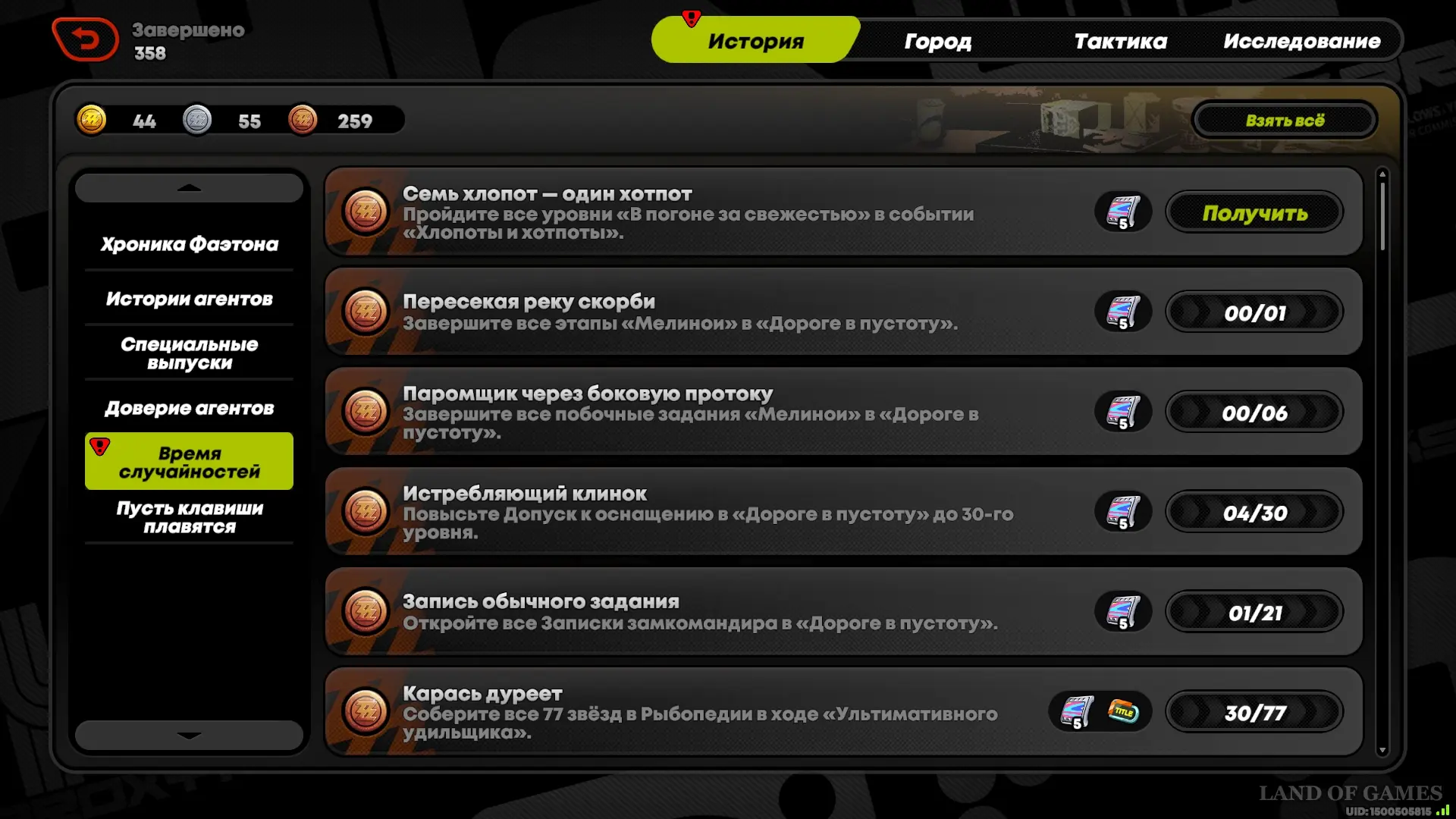Switch to the Тактика tab
Viewport: 1456px width, 819px height.
click(x=1120, y=41)
